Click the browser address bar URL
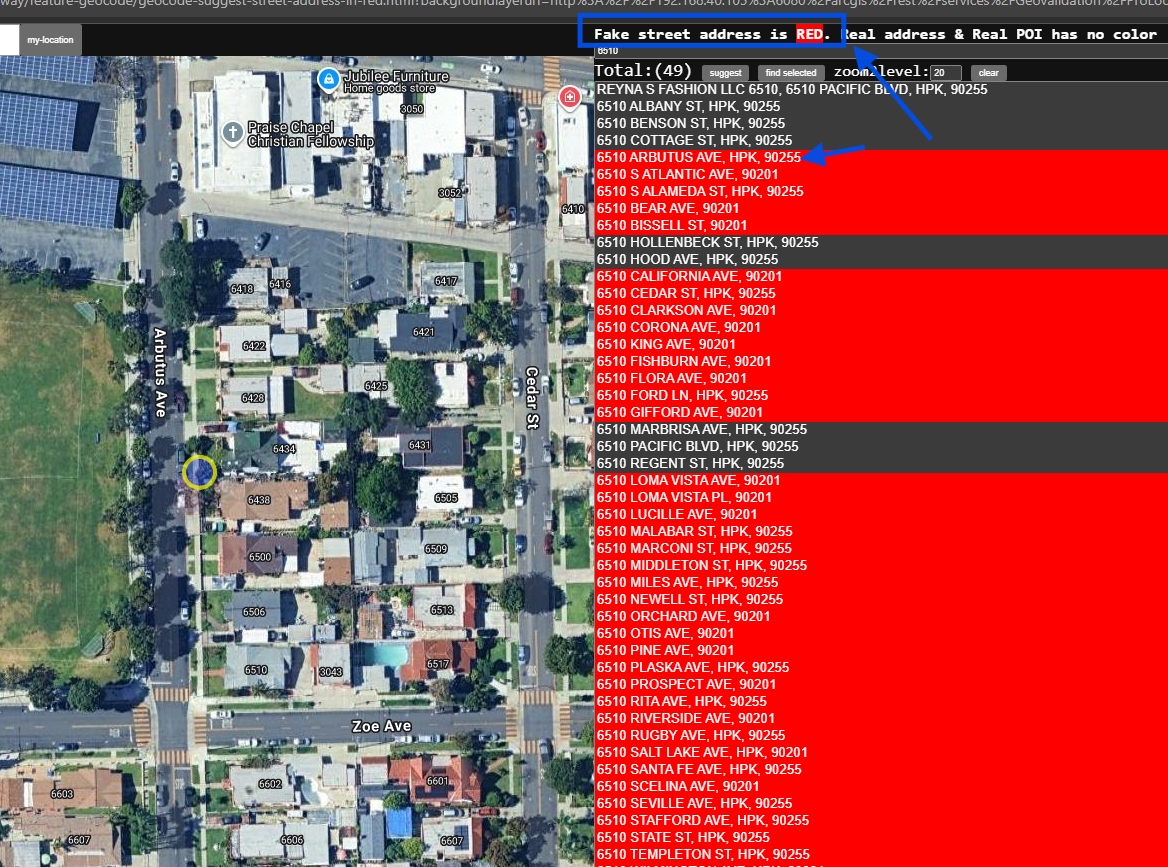 580,6
